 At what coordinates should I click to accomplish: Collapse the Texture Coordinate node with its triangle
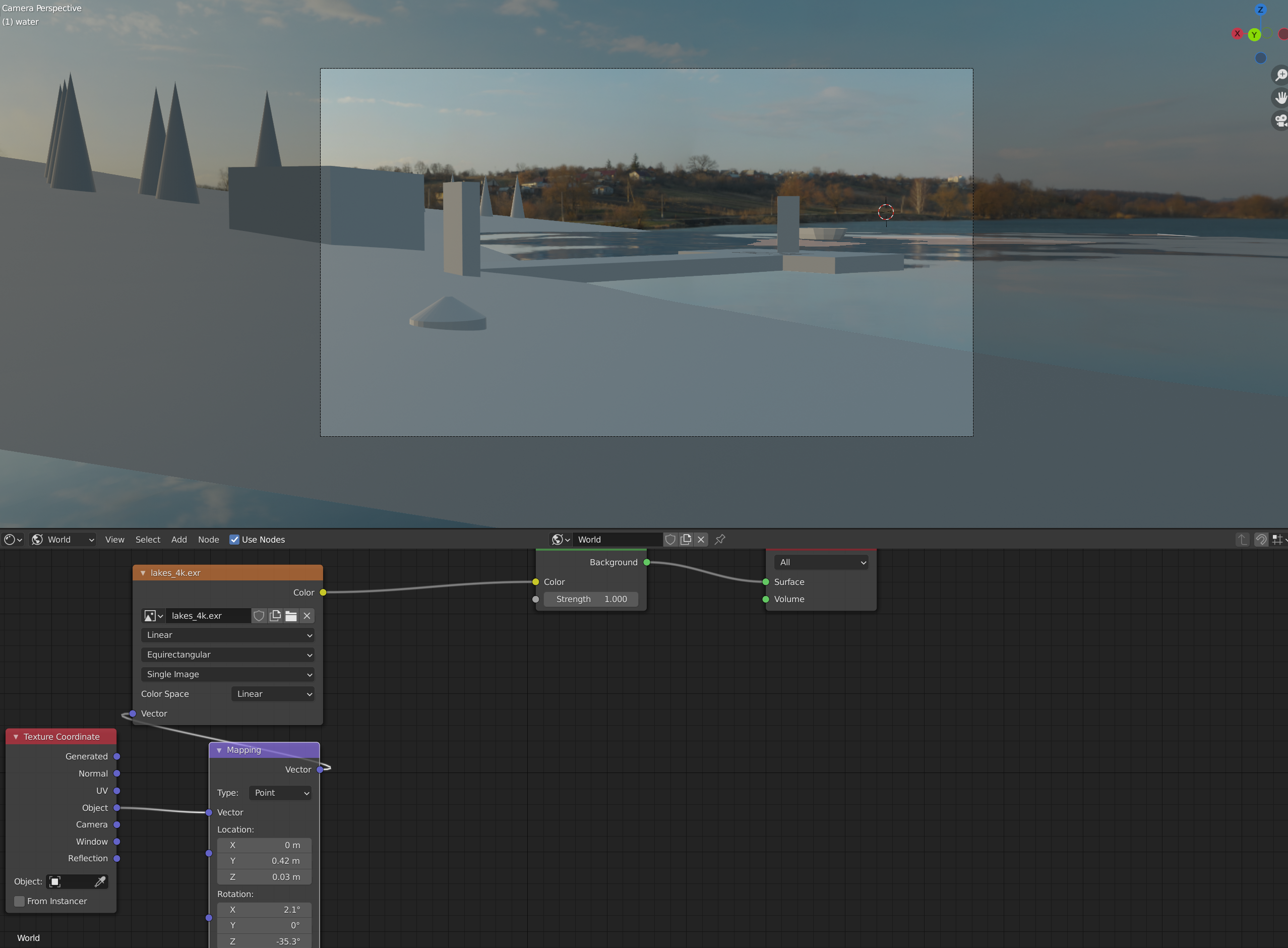(x=16, y=737)
